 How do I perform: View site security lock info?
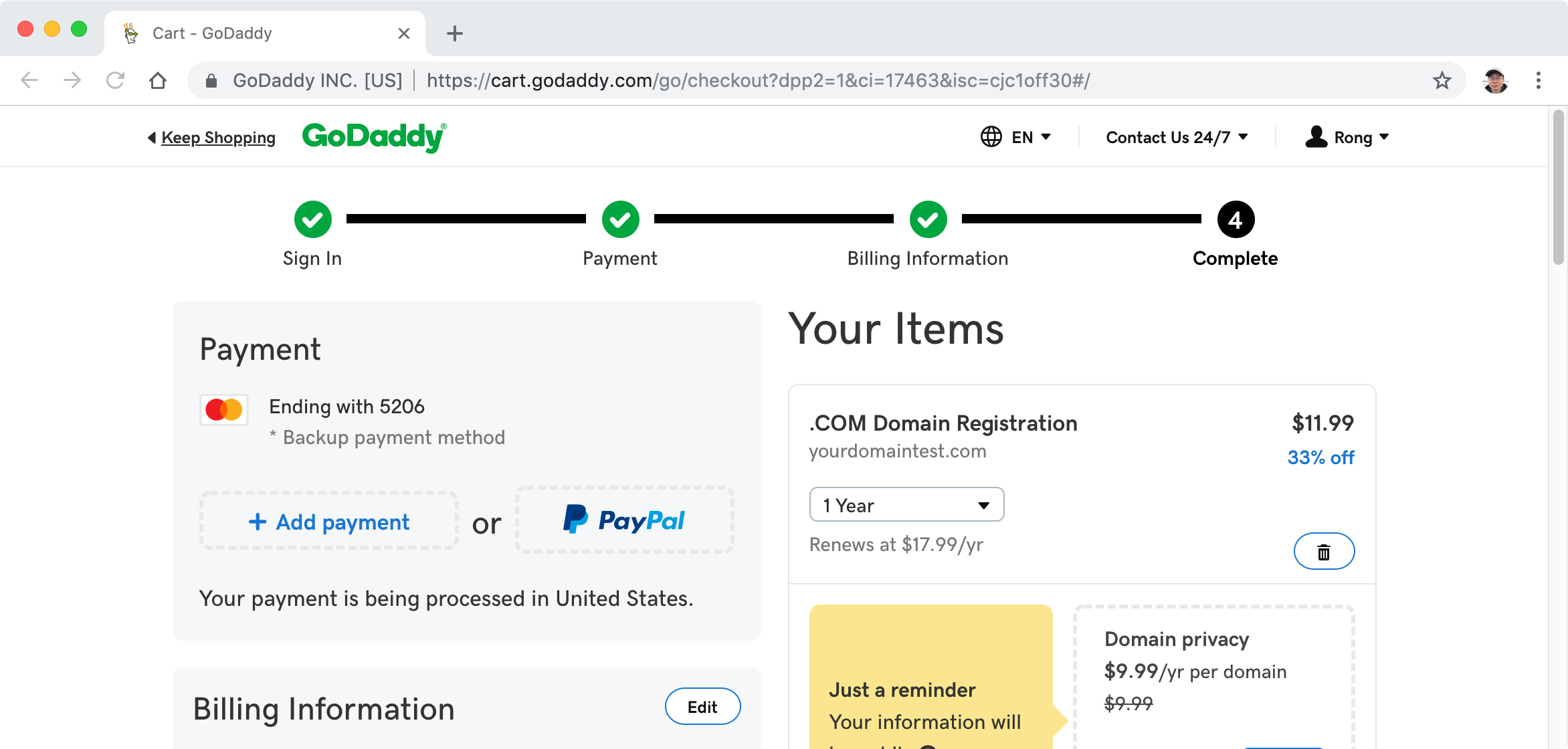[x=211, y=81]
